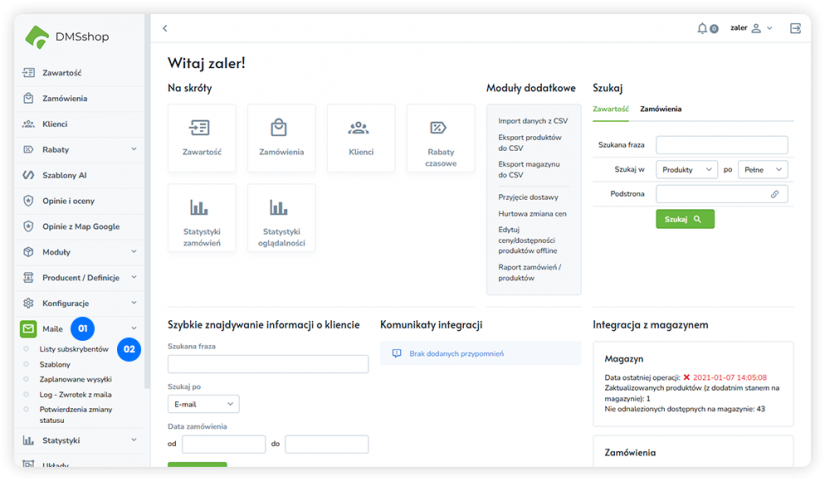Expand the Rabaty sidebar menu

[134, 149]
